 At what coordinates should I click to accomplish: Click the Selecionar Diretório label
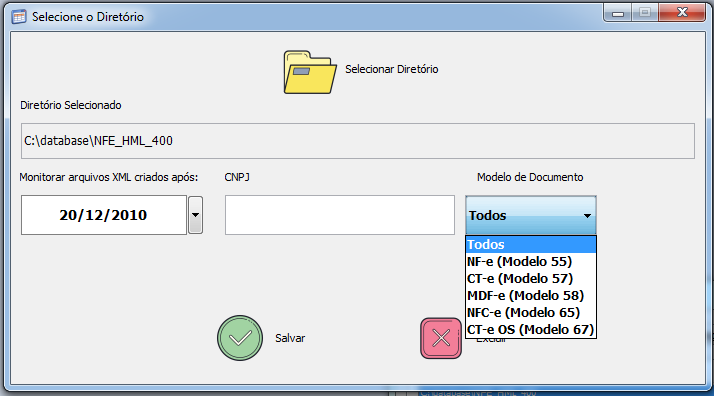click(x=392, y=69)
